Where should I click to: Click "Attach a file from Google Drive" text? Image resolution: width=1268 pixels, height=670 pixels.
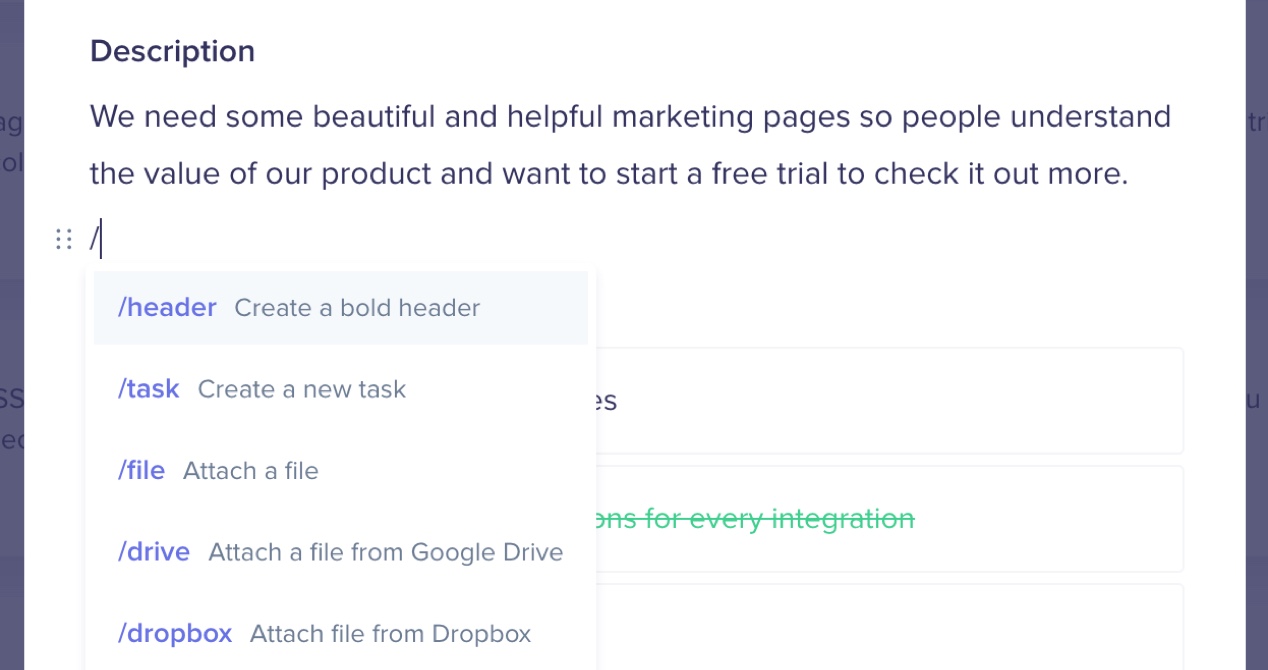coord(385,552)
